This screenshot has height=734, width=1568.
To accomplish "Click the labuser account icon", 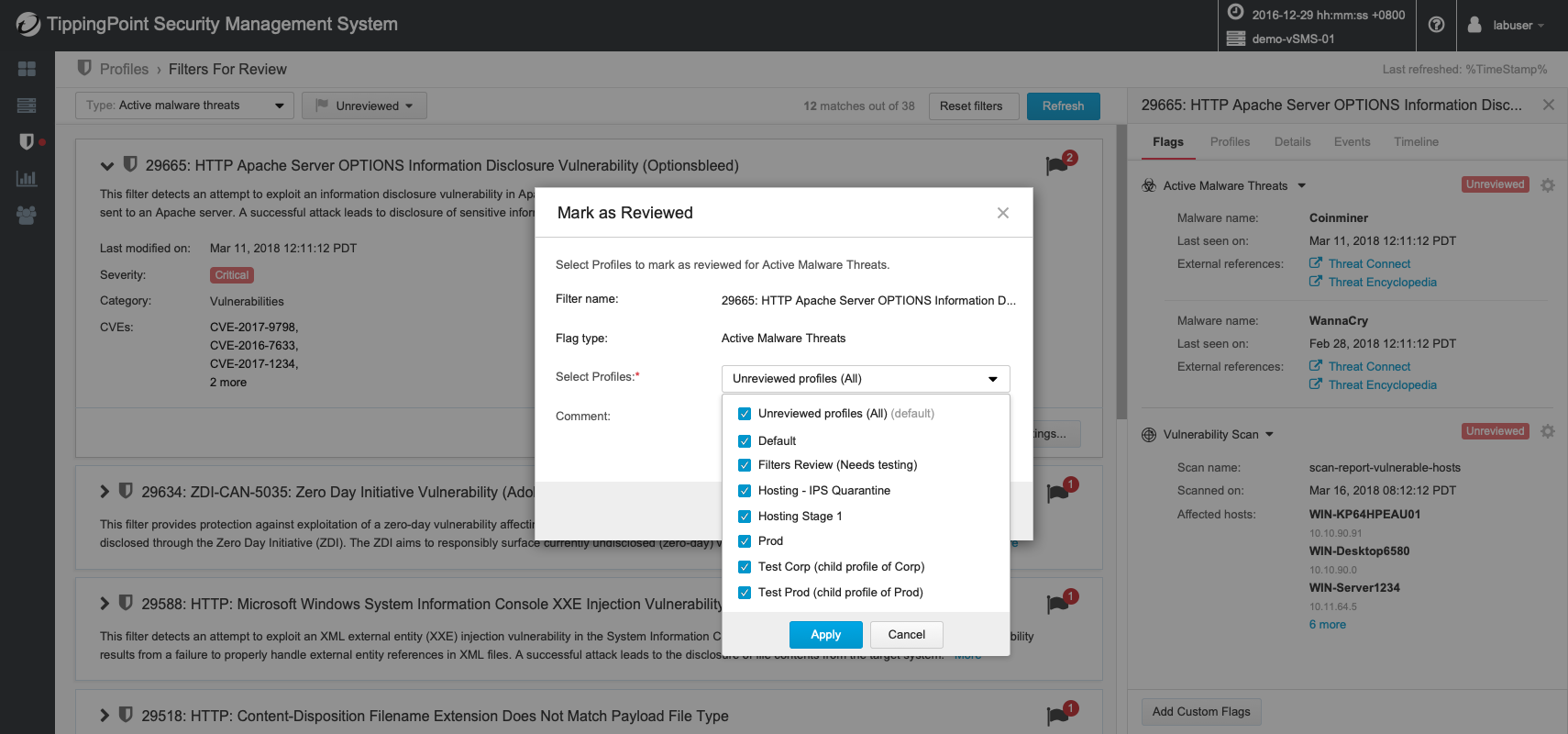I will [x=1474, y=25].
